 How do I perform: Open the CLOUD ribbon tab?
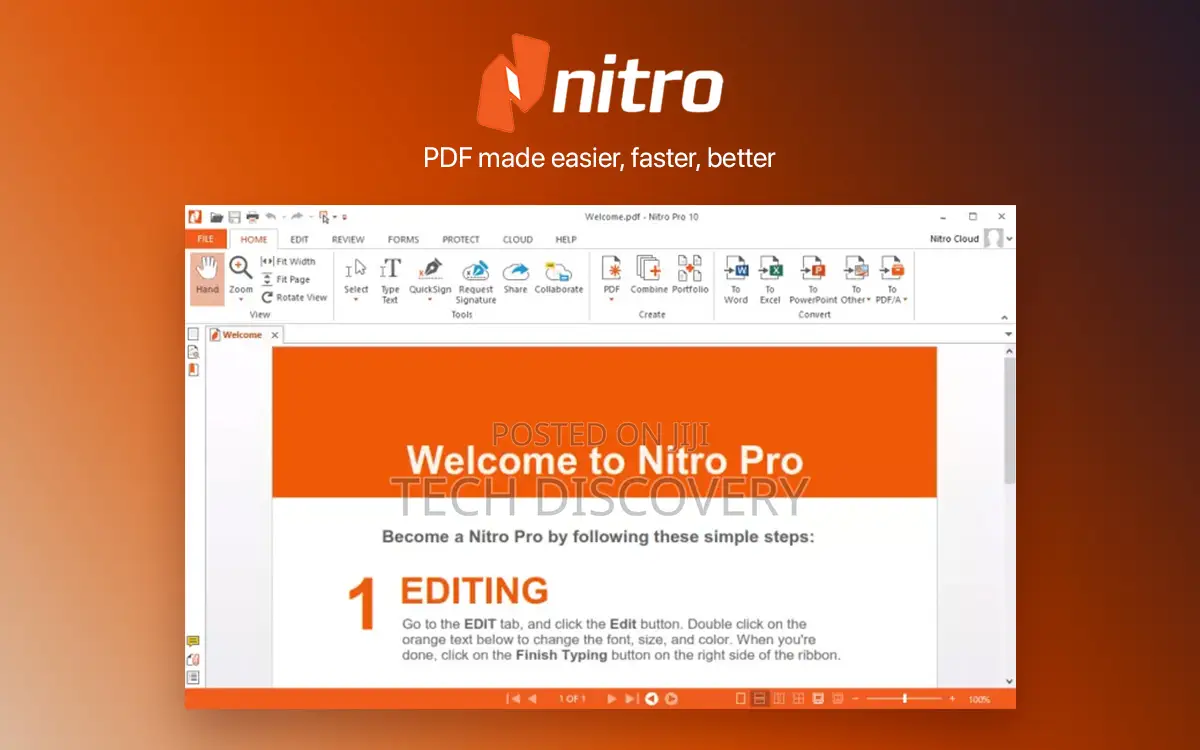tap(517, 239)
